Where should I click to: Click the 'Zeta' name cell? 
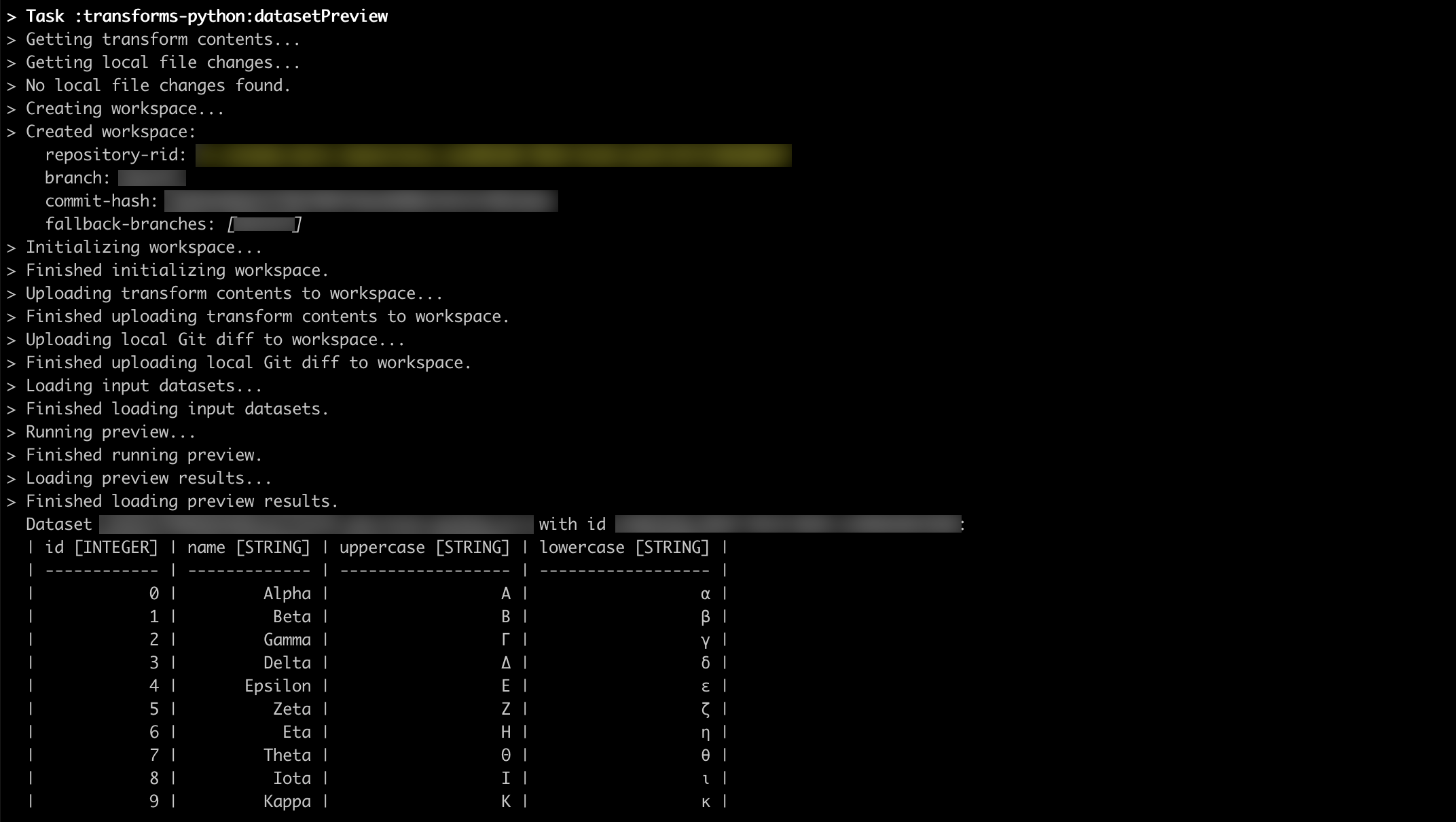coord(292,709)
